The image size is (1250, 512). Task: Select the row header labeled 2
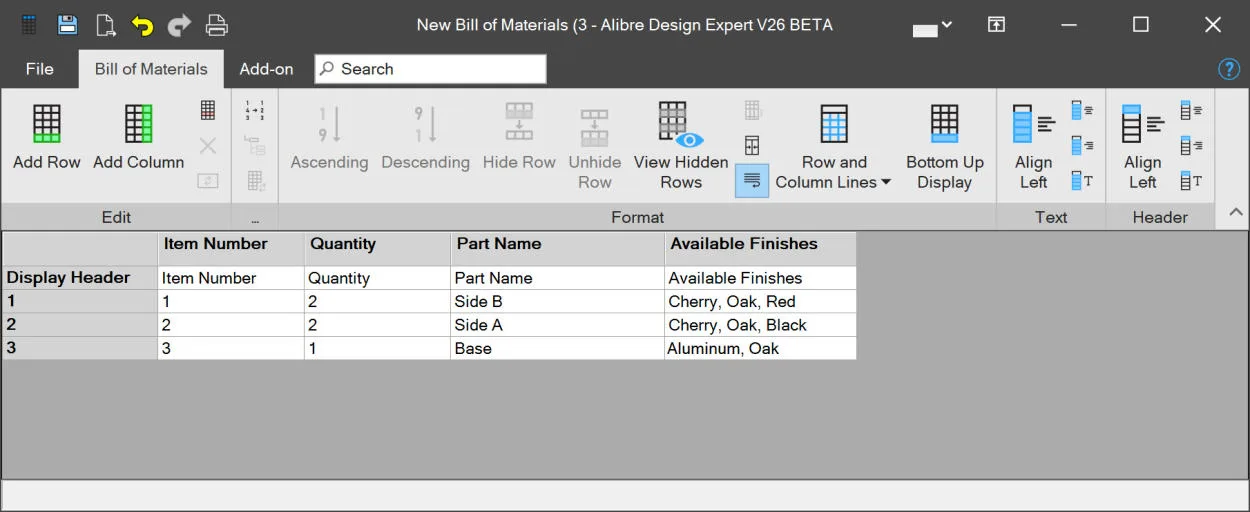[79, 325]
